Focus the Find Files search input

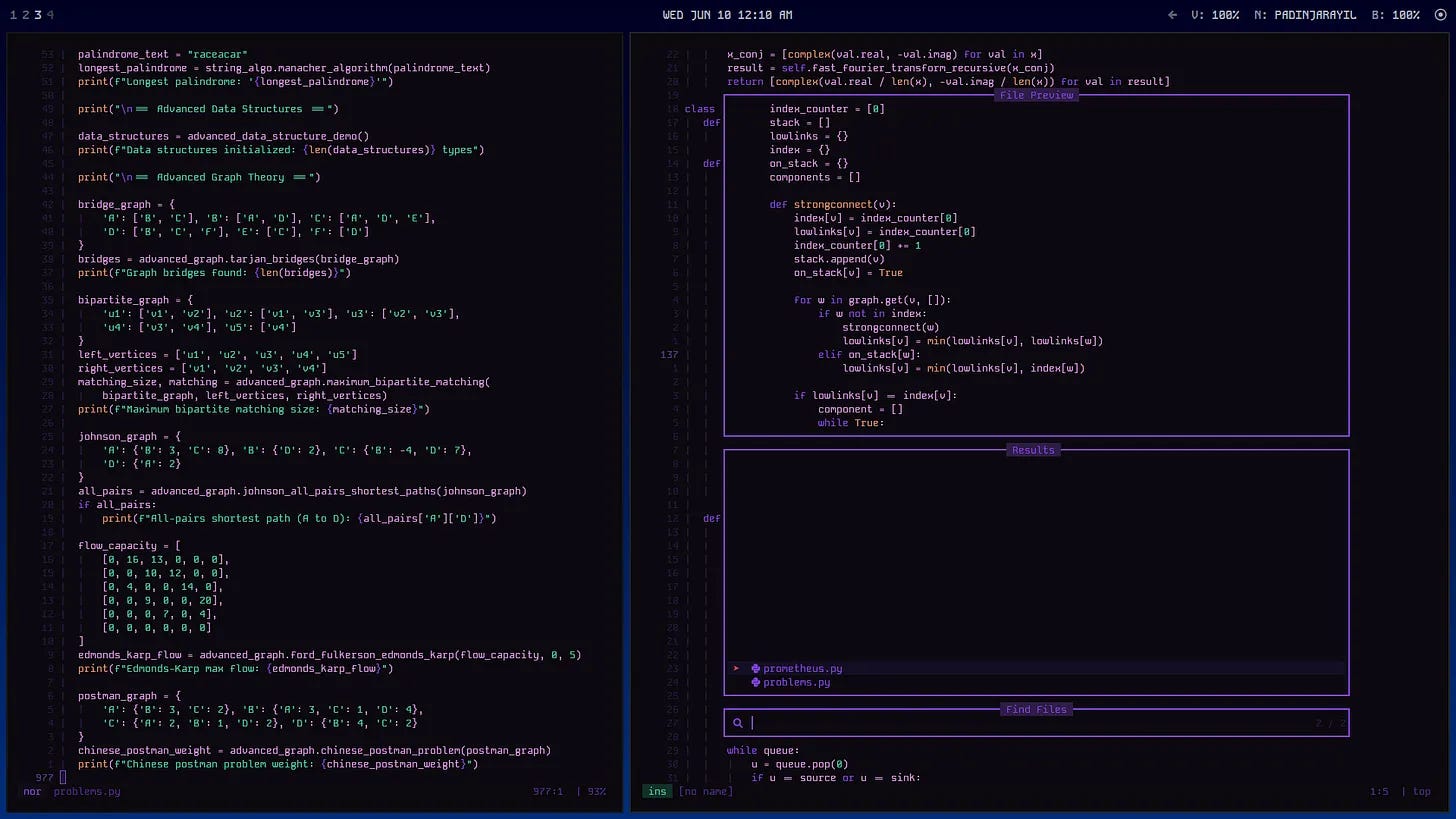click(x=1036, y=723)
